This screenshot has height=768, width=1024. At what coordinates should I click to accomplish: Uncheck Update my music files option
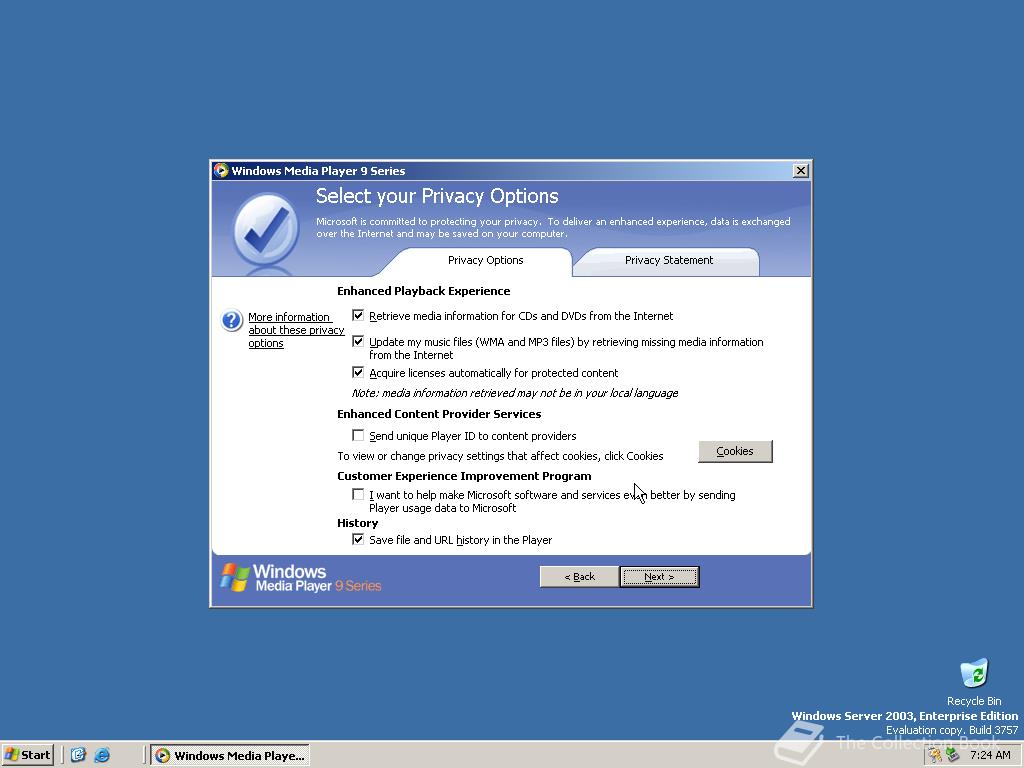(358, 341)
